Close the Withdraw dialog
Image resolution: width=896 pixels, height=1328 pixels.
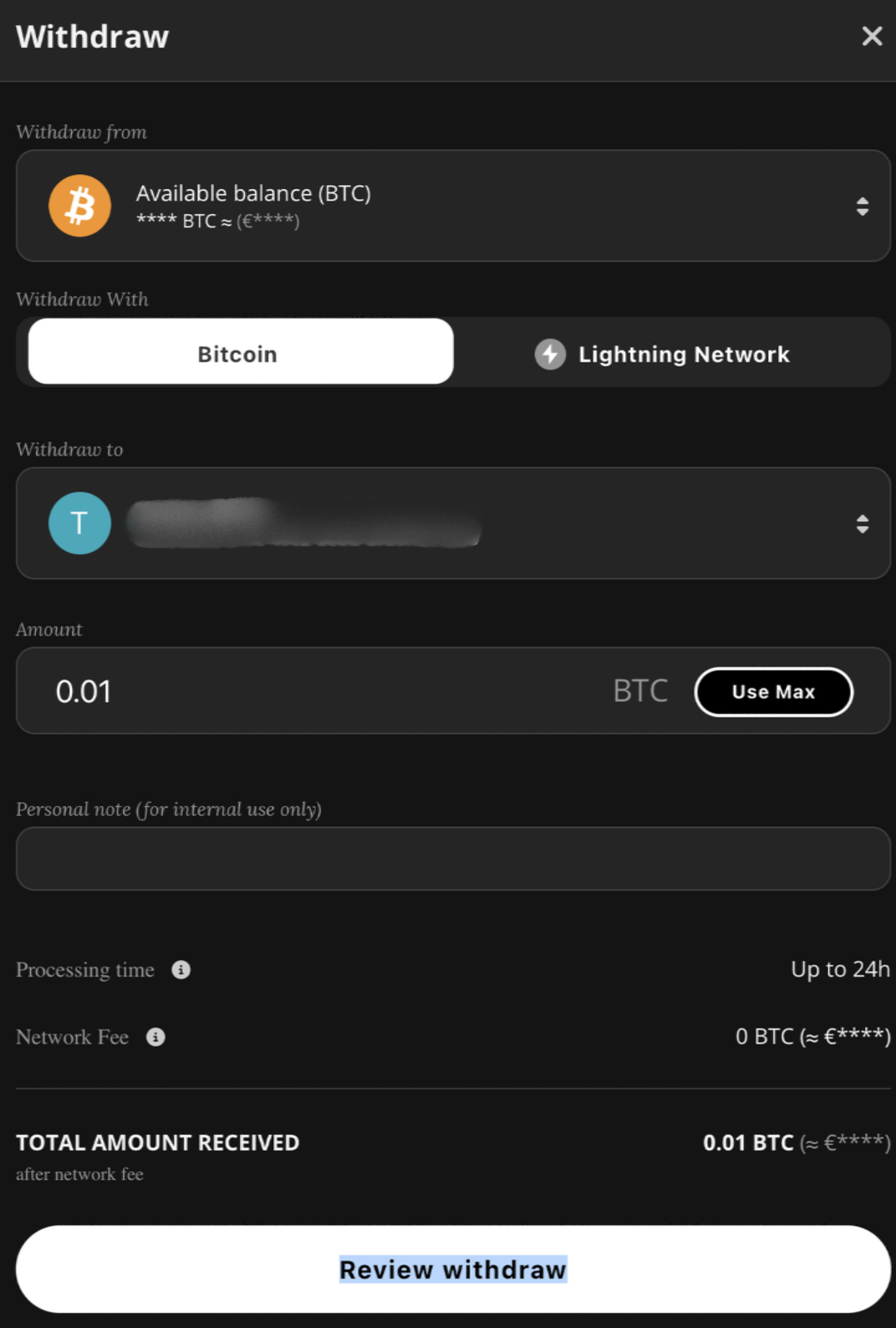click(x=872, y=36)
